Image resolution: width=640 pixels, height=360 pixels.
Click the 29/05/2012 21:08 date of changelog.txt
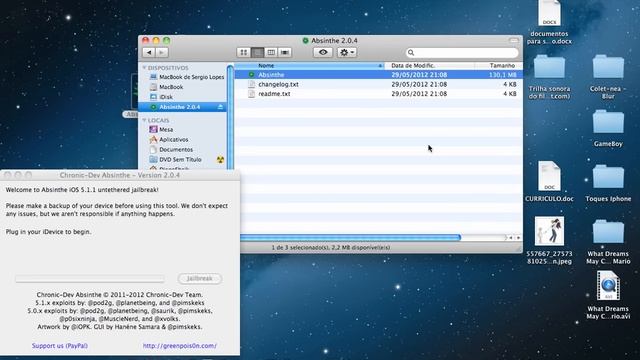coord(419,84)
